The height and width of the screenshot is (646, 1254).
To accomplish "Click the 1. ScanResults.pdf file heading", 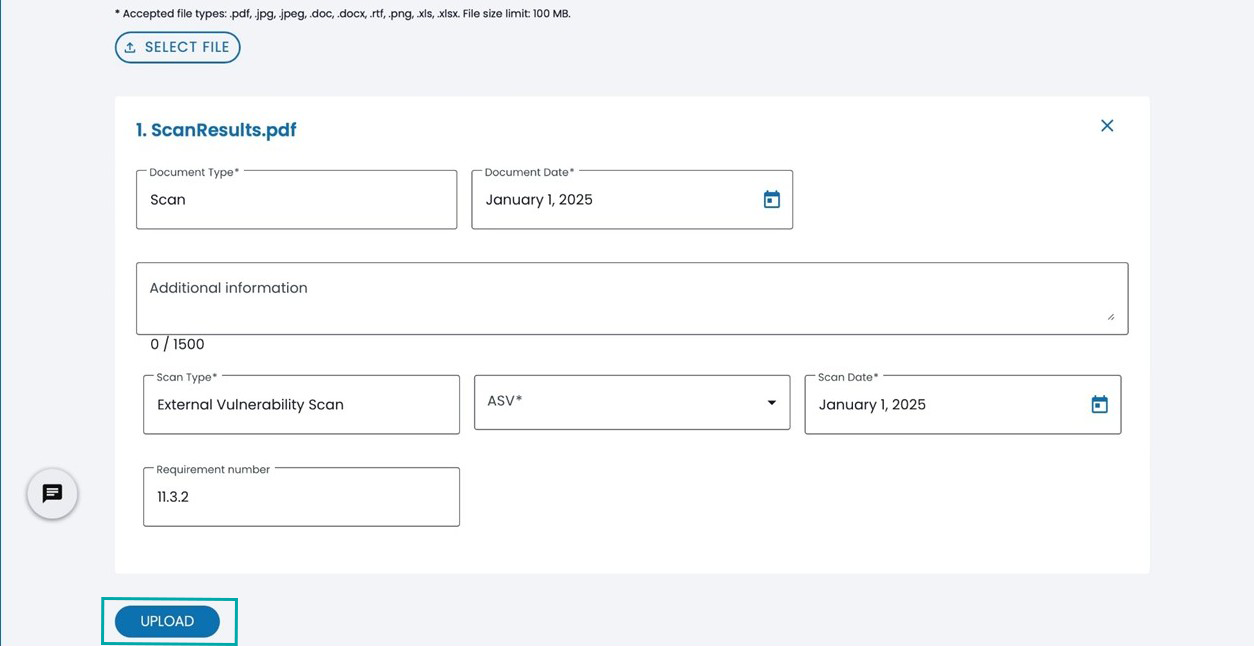I will click(216, 130).
